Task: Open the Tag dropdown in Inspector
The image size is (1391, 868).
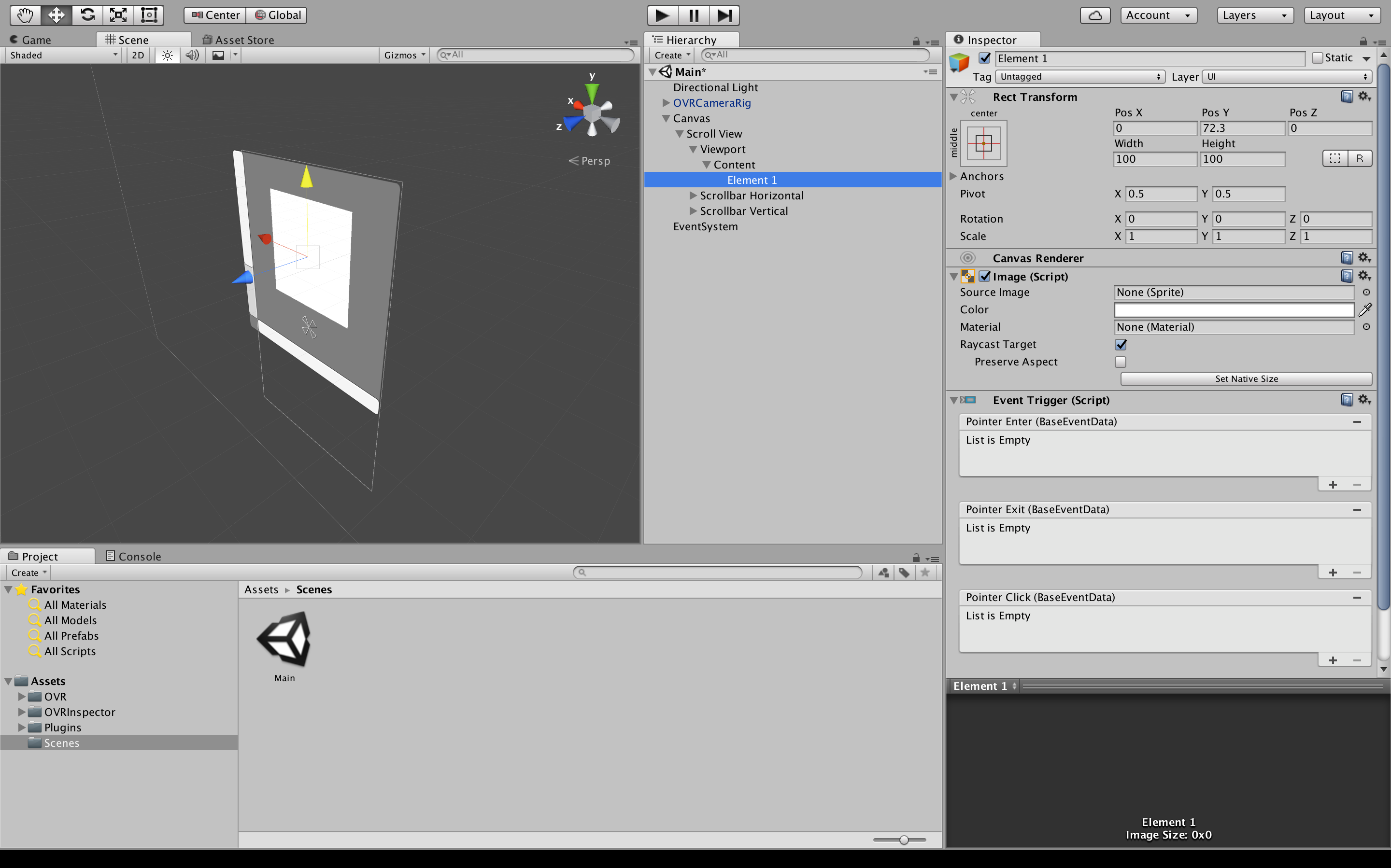Action: point(1079,76)
